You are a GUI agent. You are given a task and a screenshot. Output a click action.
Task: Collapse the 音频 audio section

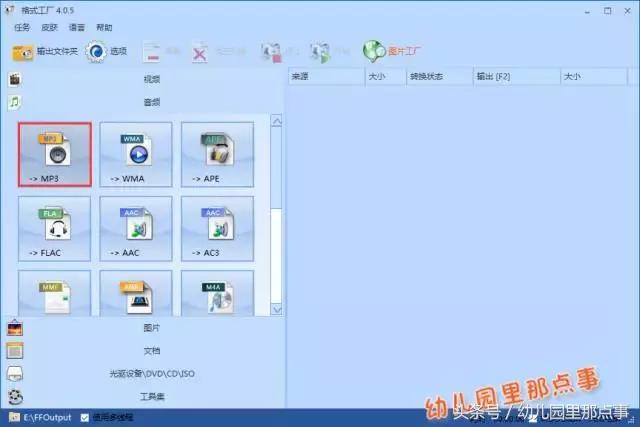[152, 102]
